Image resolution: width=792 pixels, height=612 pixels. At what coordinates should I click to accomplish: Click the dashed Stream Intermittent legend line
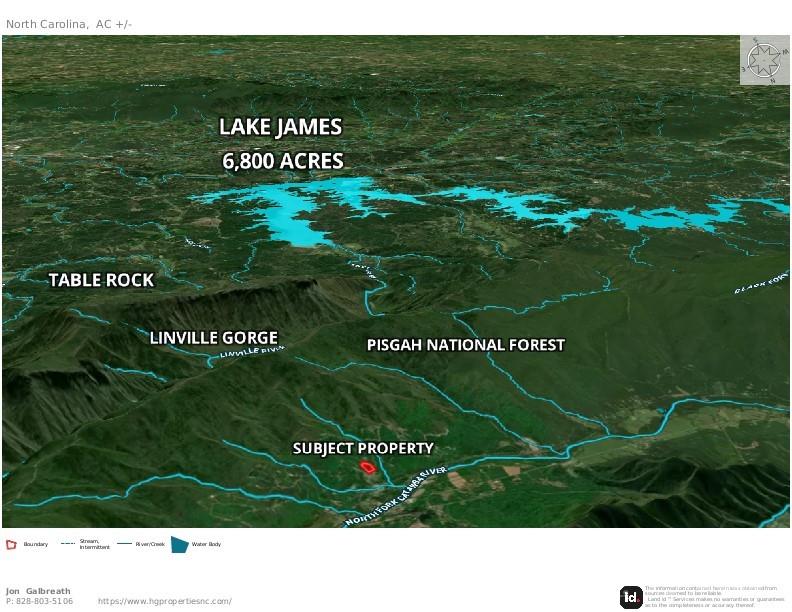click(69, 544)
